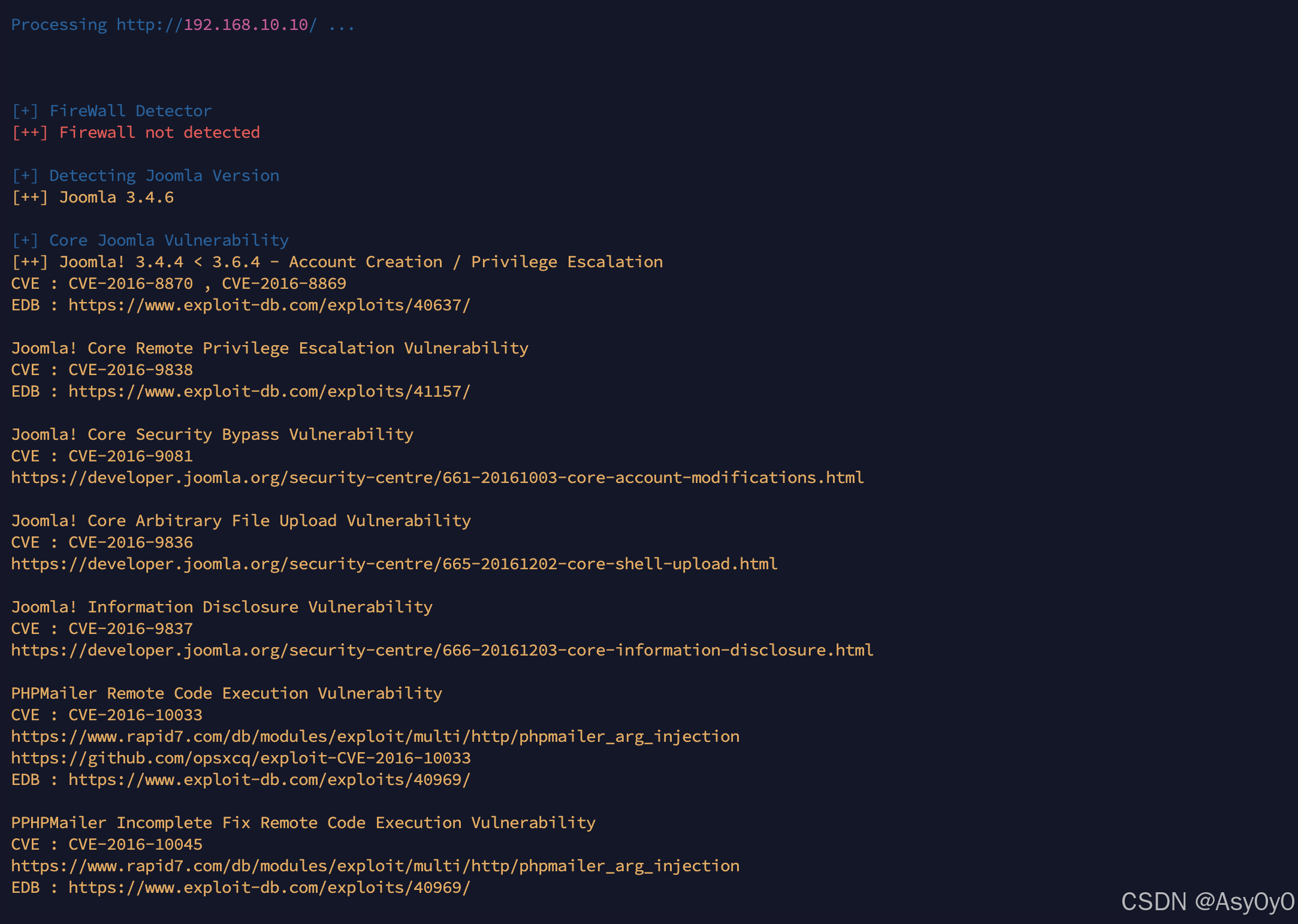The image size is (1298, 924).
Task: Open the Joomla security-centre core-information-disclosure link
Action: tap(442, 650)
